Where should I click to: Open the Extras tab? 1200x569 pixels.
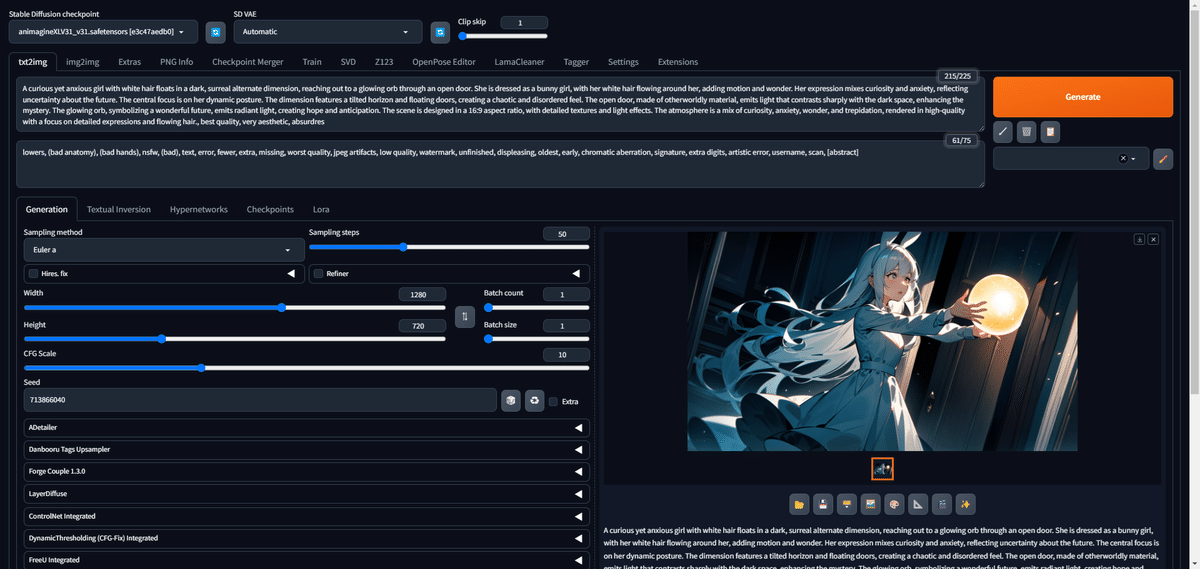point(130,62)
